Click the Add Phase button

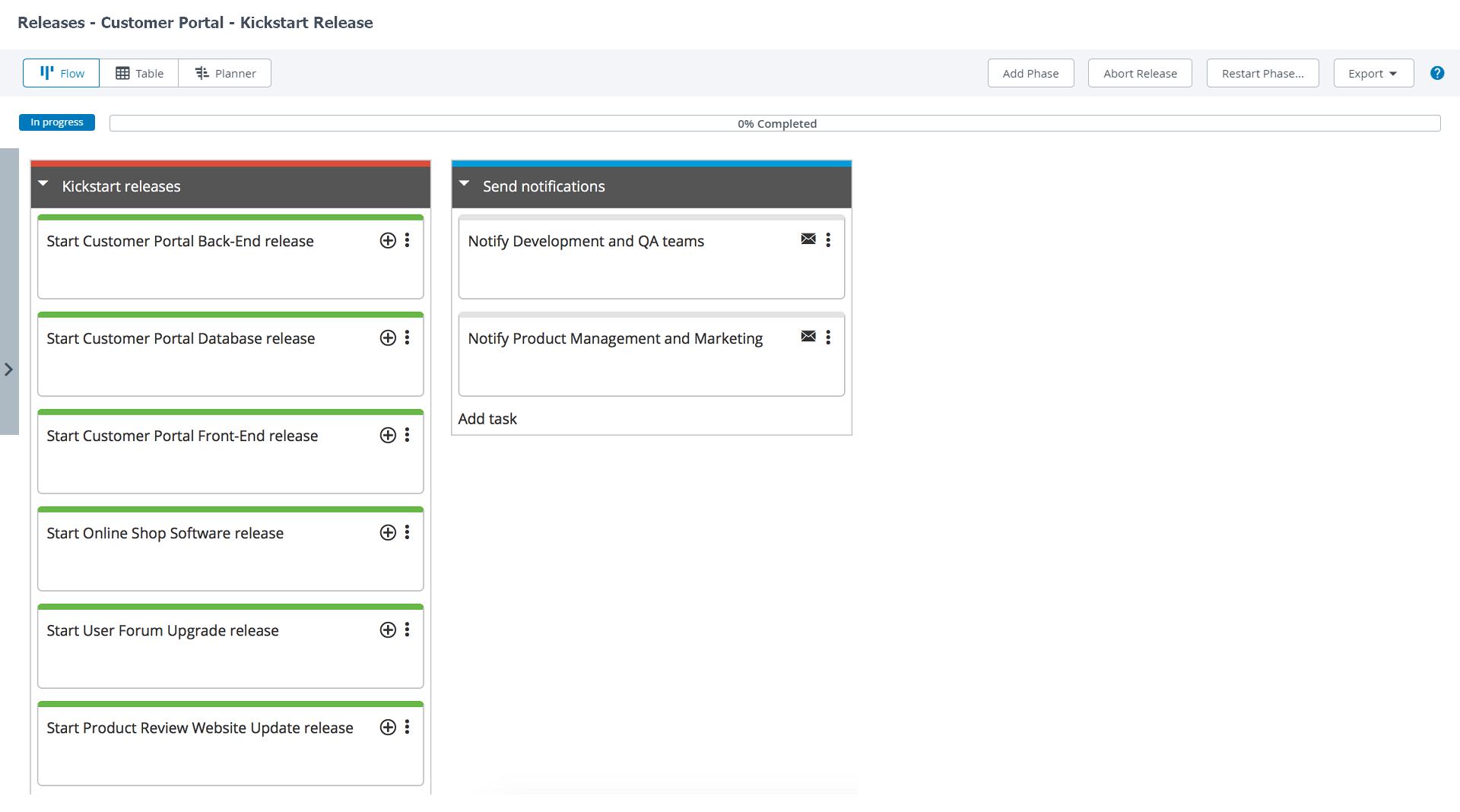(1030, 73)
